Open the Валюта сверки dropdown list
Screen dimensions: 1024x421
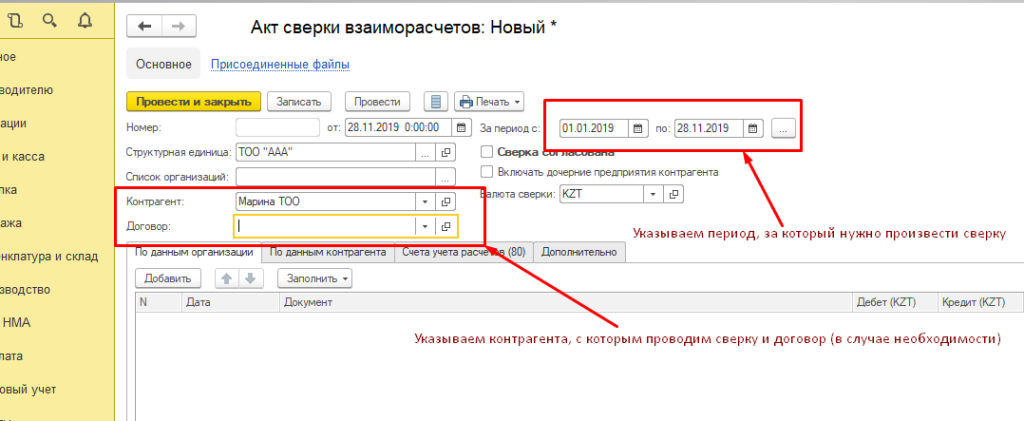653,193
